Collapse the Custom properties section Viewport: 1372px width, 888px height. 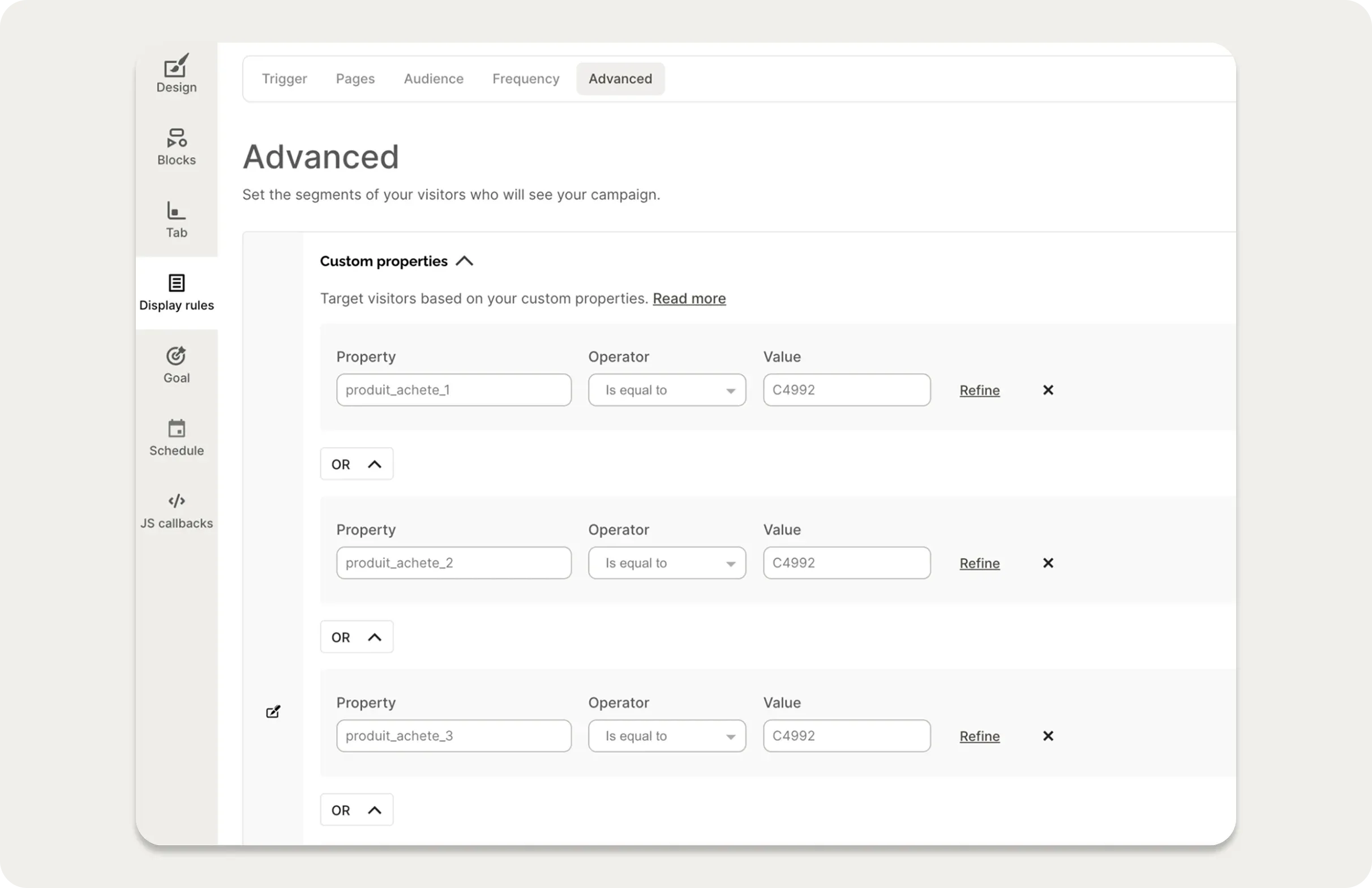pyautogui.click(x=464, y=261)
